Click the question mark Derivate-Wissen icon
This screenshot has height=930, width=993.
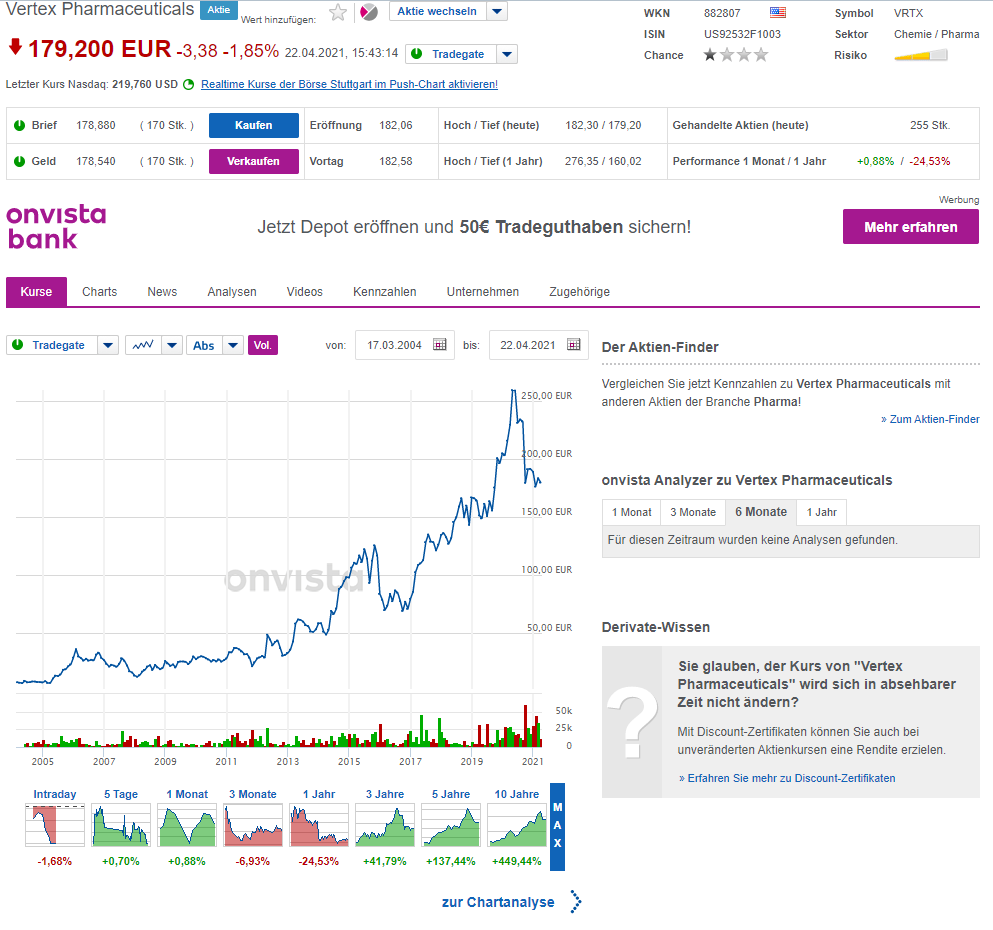click(x=632, y=722)
